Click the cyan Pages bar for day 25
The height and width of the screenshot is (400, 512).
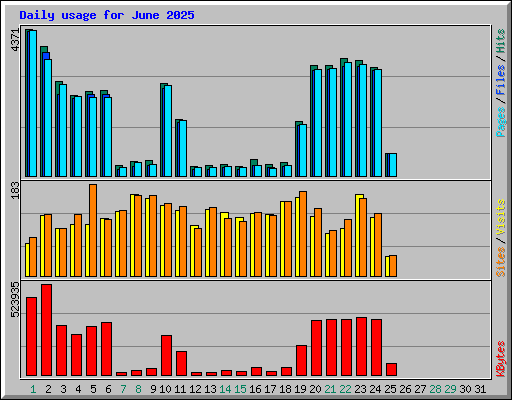pos(393,165)
